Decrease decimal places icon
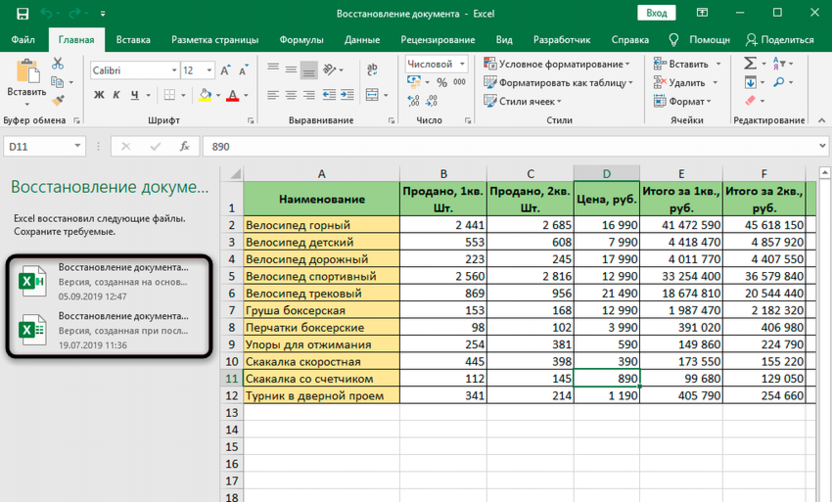The width and height of the screenshot is (832, 502). coord(432,100)
